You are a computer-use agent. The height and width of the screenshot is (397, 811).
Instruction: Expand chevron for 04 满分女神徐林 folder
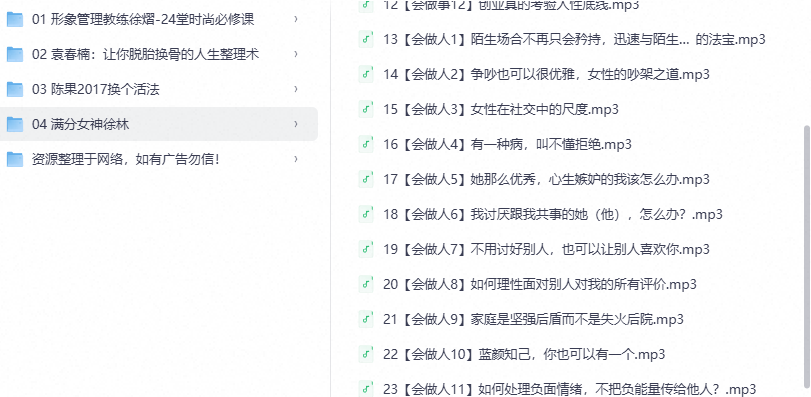tap(296, 124)
